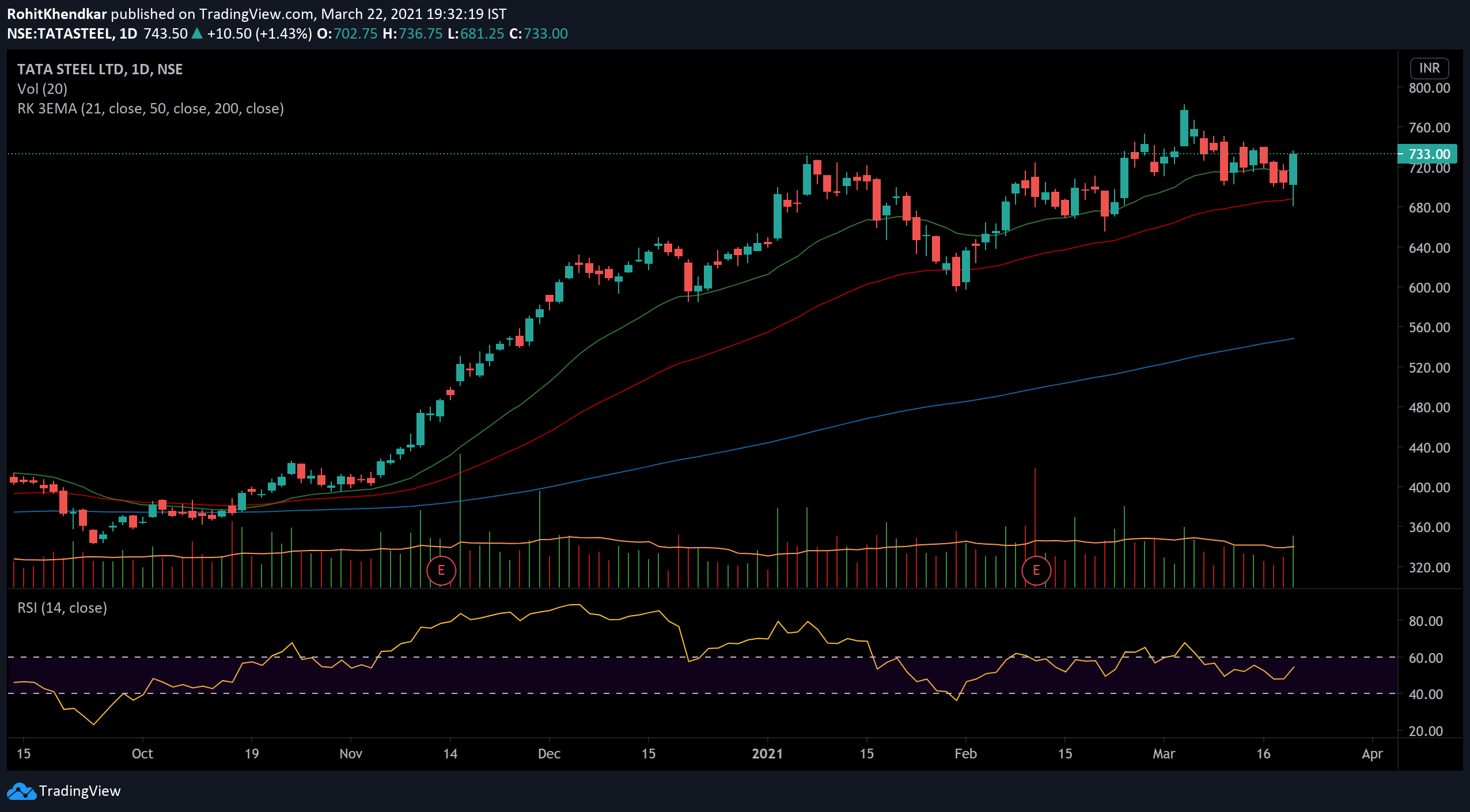The image size is (1470, 812).
Task: Click the TATA STEEL LTD, 1D, NSE title
Action: pyautogui.click(x=100, y=69)
